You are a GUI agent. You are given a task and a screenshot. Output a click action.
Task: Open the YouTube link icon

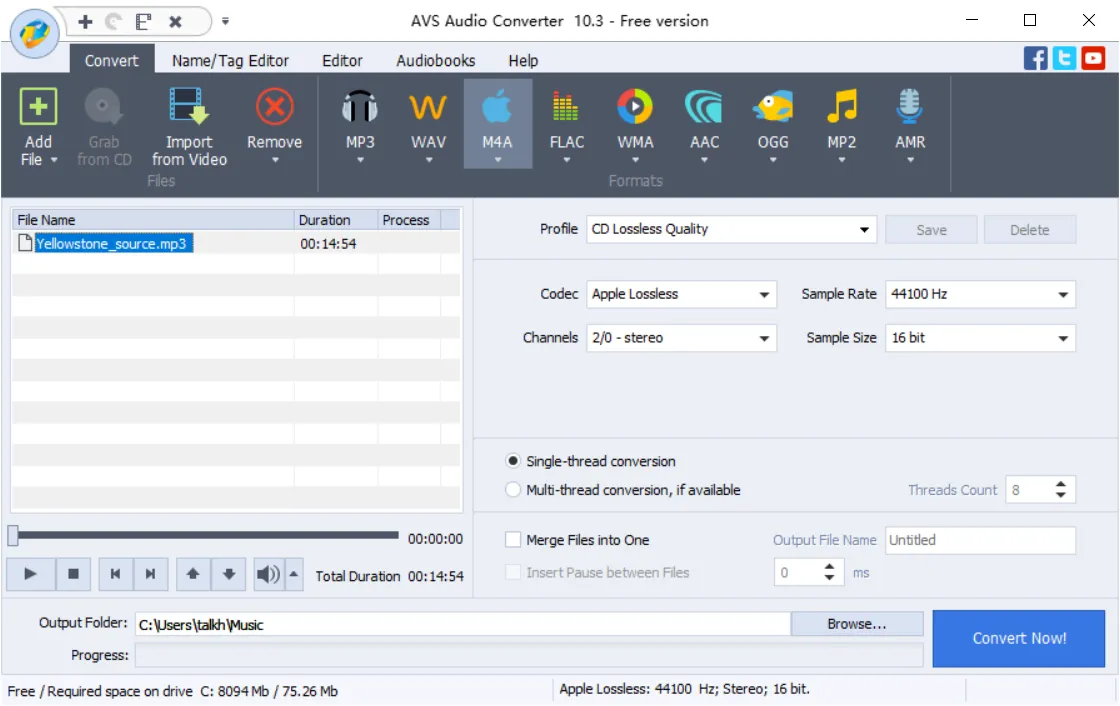(x=1094, y=59)
